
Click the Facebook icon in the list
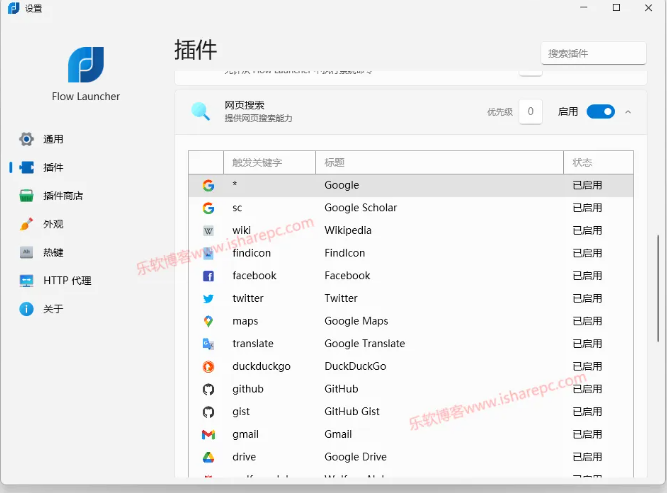click(208, 276)
